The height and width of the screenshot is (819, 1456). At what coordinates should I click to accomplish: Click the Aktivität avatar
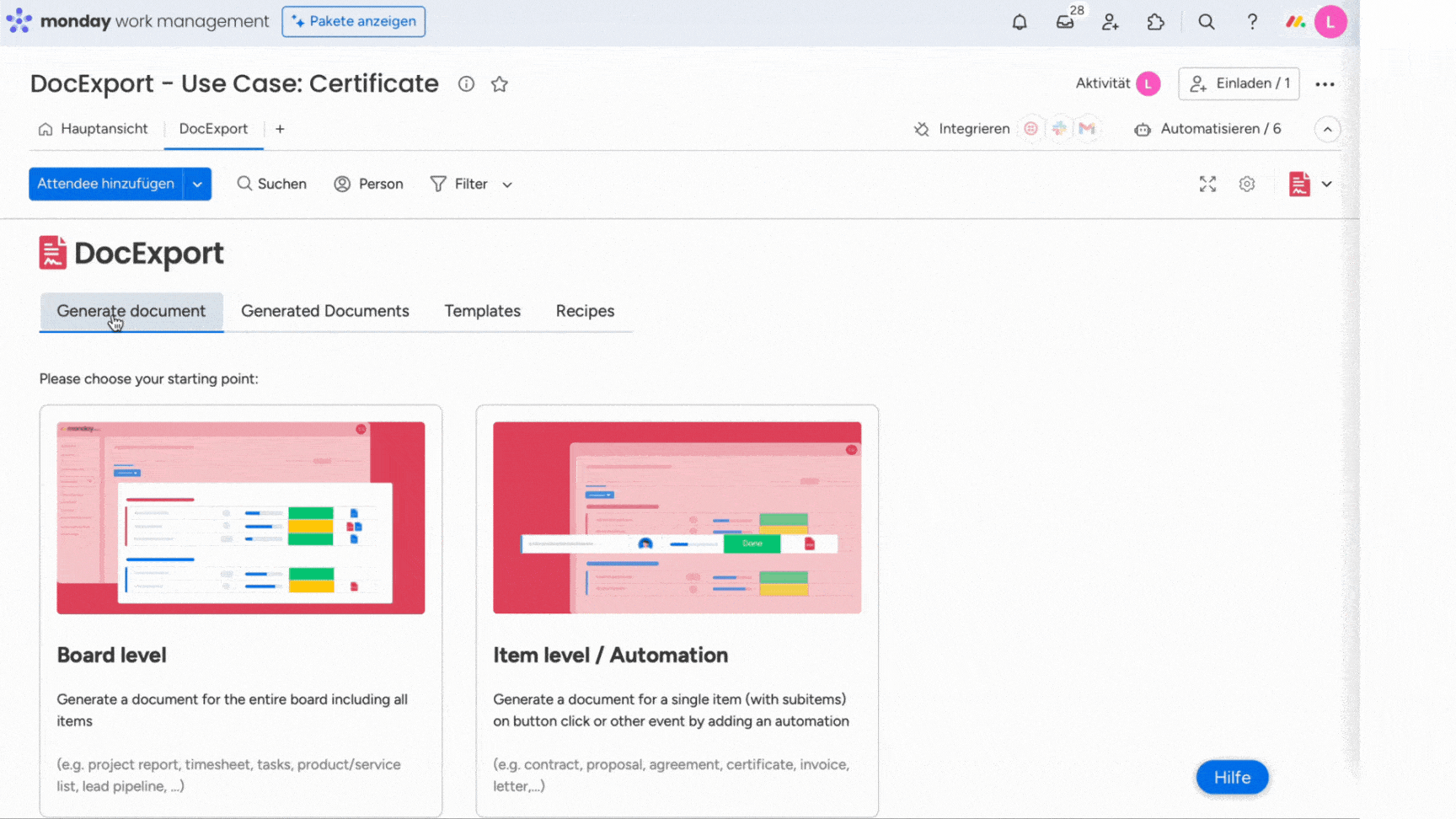(x=1148, y=83)
